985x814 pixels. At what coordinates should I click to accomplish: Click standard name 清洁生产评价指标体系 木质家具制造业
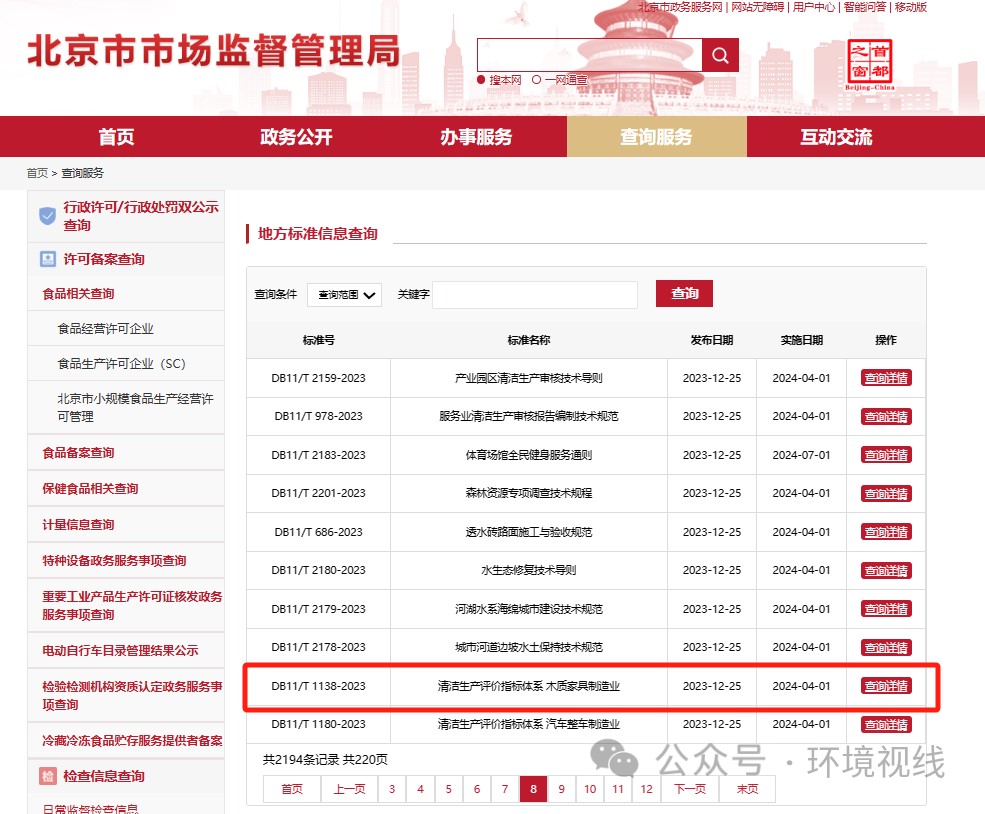(529, 686)
